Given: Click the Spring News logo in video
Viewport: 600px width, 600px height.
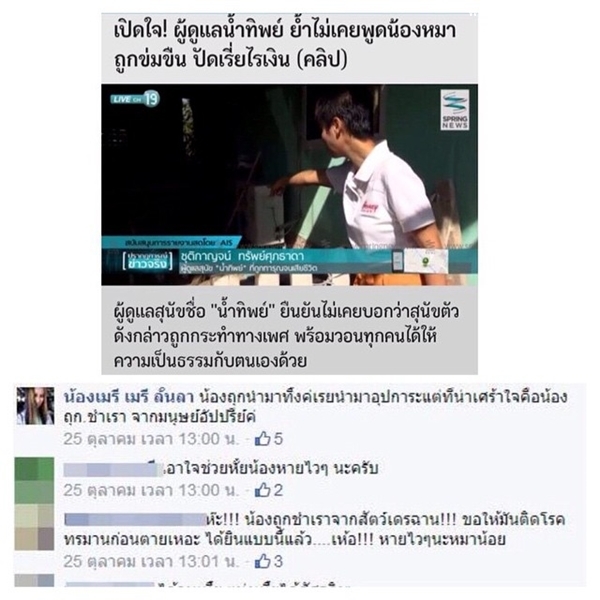Looking at the screenshot, I should [x=455, y=110].
